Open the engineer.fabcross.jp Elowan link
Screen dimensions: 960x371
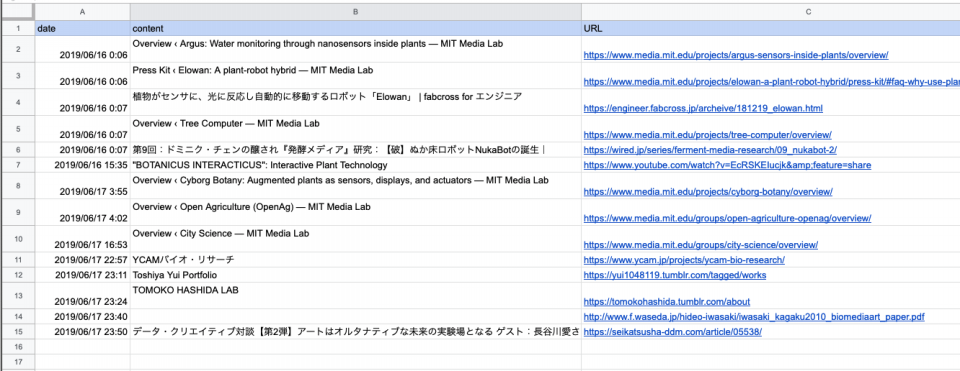coord(703,108)
